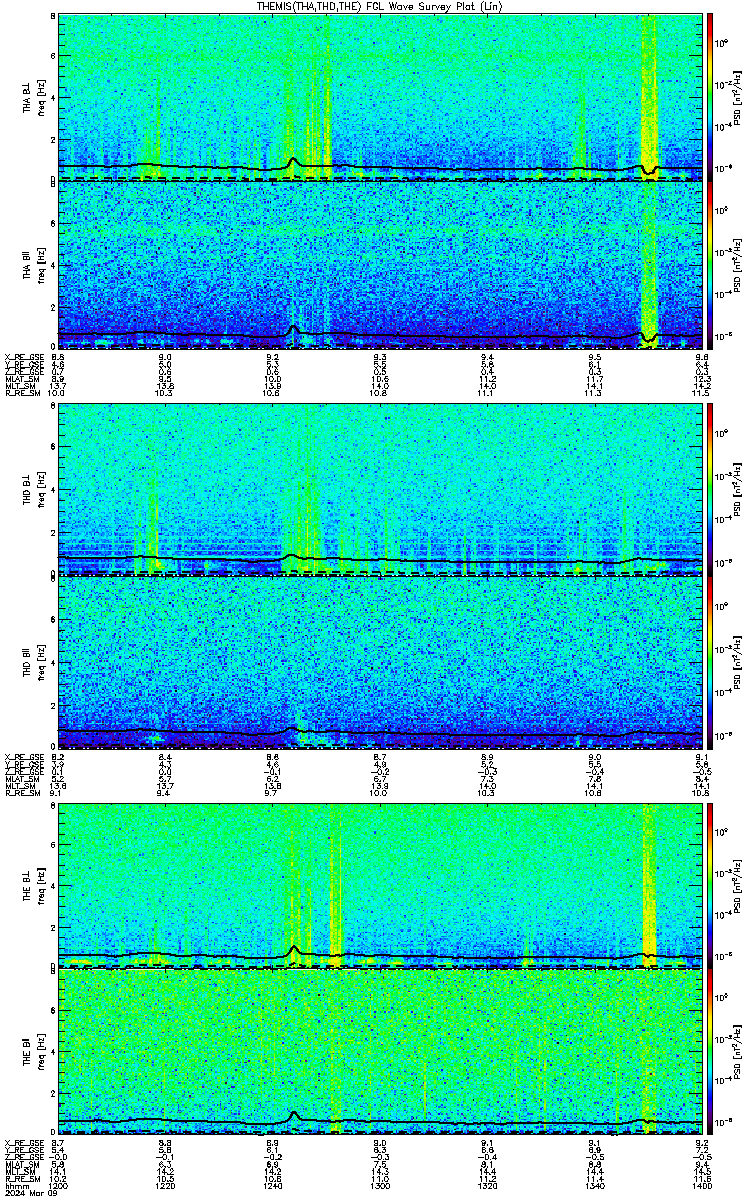Click the 'THE B∥ freq [Hz]' axis label
Image resolution: width=750 pixels, height=1200 pixels.
[33, 1052]
